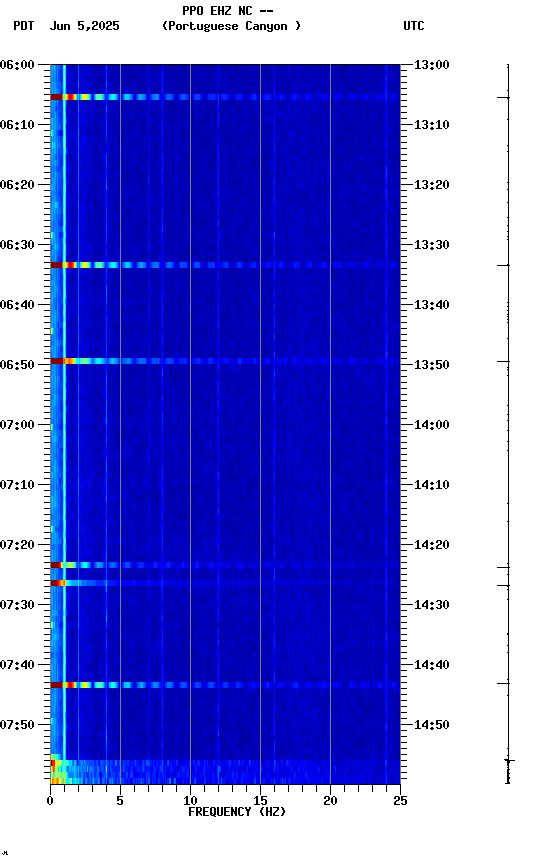Click the 14:20 UTC time label

click(432, 546)
